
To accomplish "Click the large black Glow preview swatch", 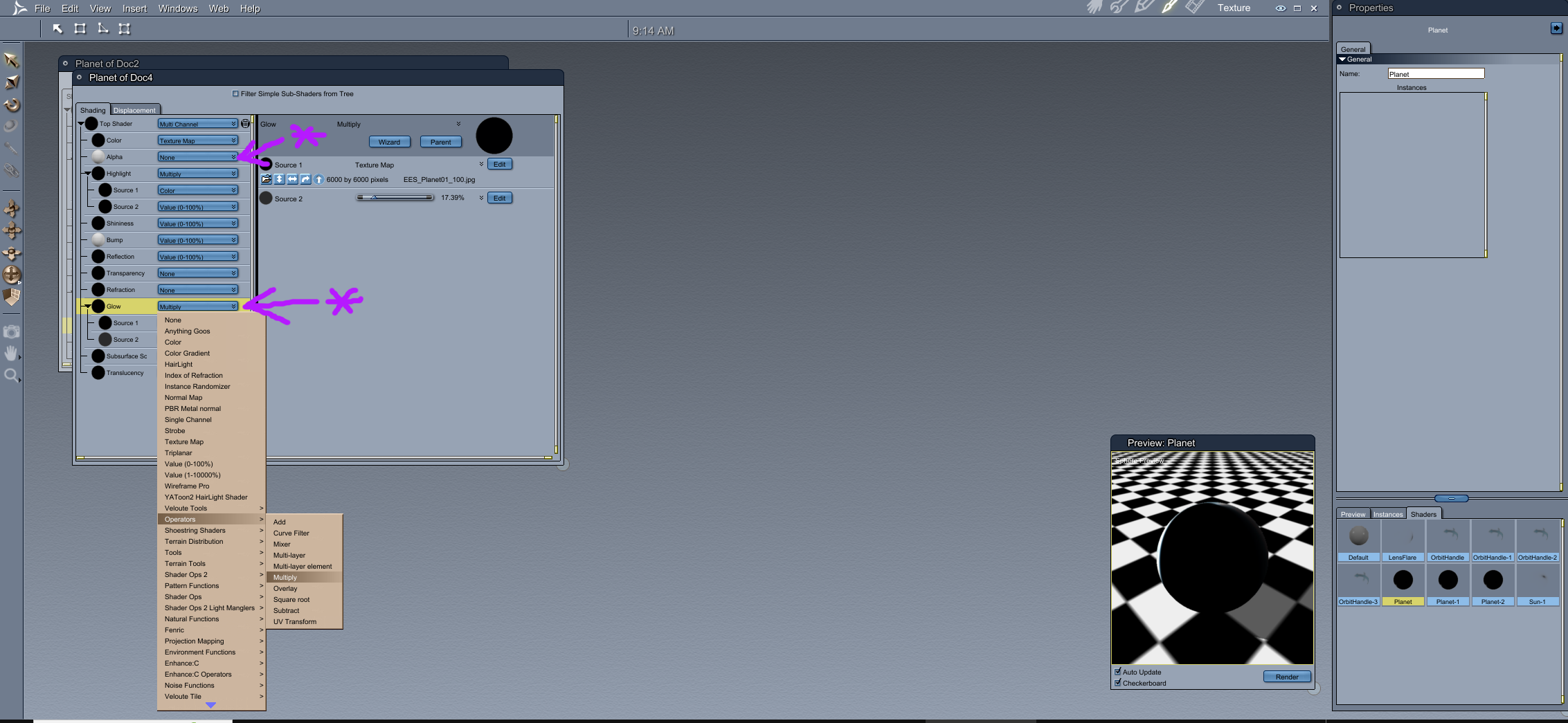I will (494, 136).
